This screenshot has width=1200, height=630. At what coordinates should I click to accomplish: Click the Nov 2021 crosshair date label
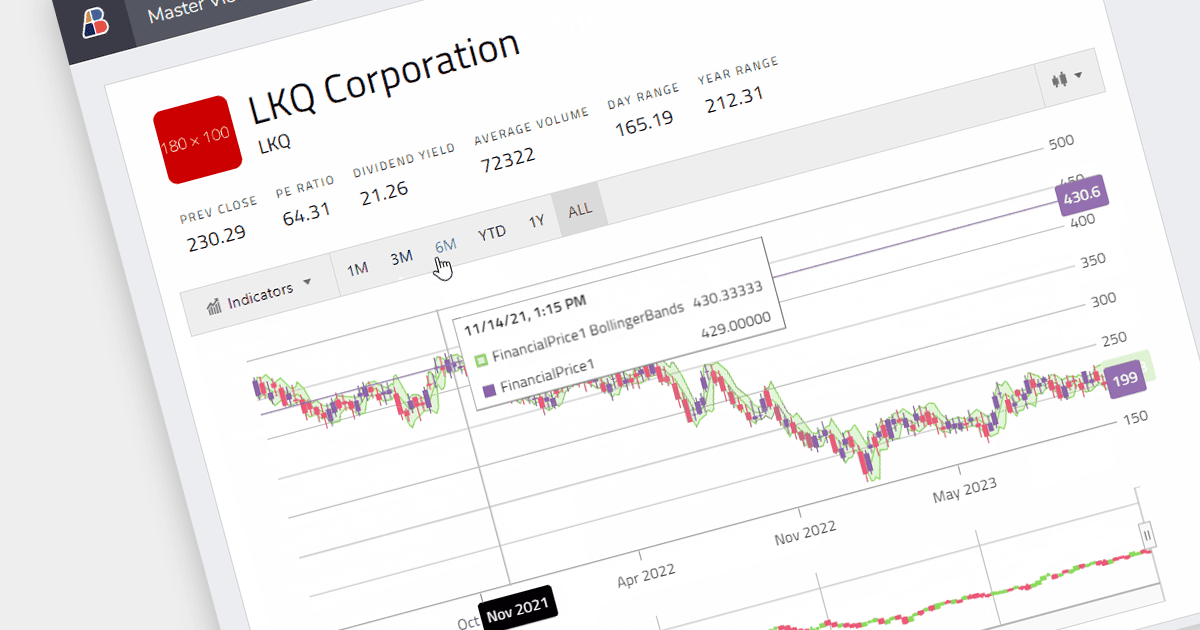click(x=518, y=607)
